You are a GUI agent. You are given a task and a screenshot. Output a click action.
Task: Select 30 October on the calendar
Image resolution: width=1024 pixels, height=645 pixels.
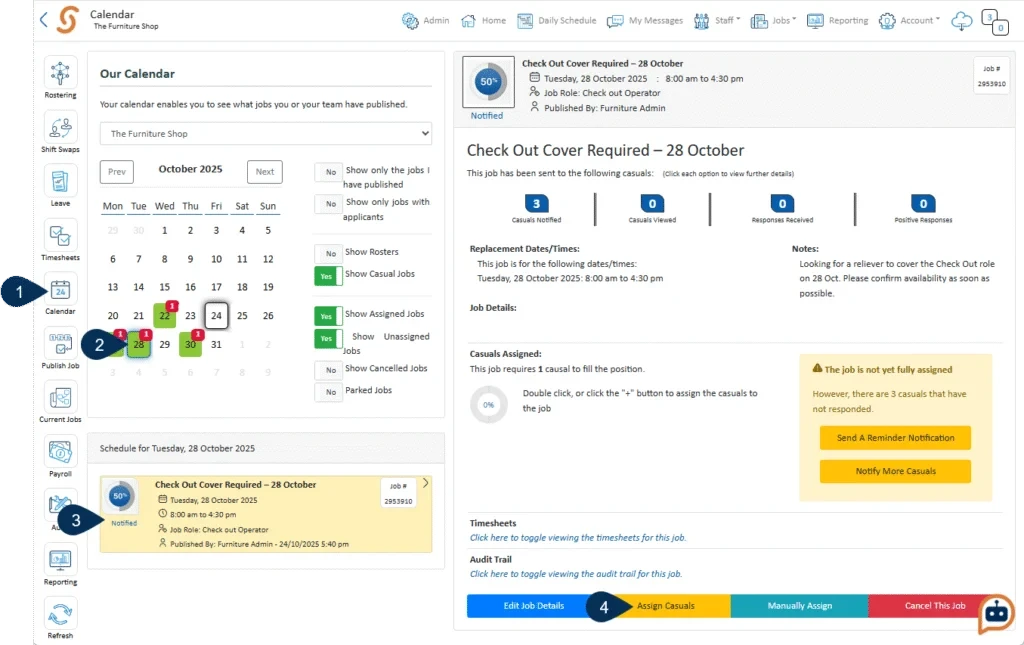(190, 345)
